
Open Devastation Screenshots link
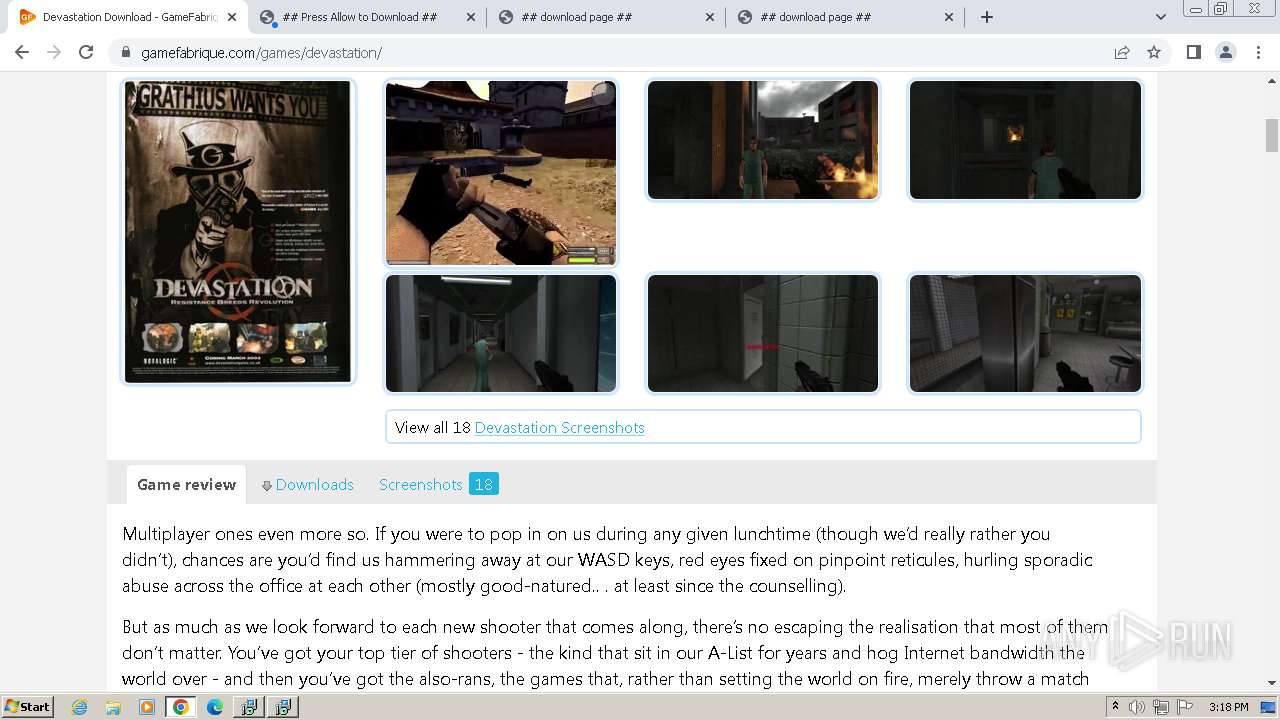[559, 427]
